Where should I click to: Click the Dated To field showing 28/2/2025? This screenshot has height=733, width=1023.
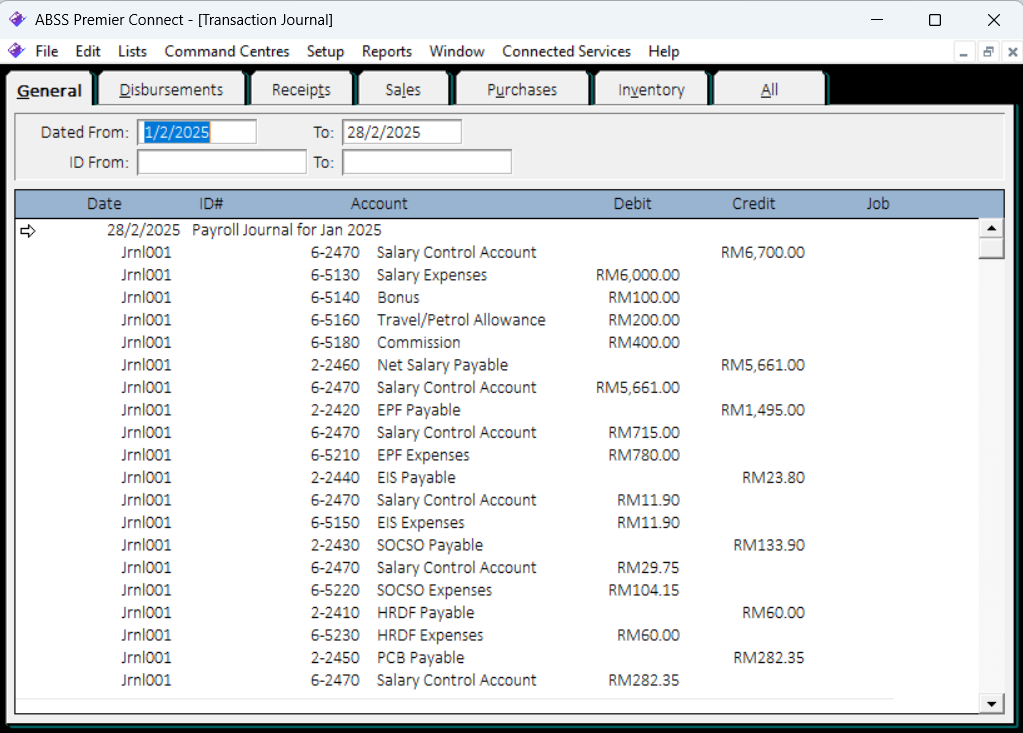click(x=401, y=132)
